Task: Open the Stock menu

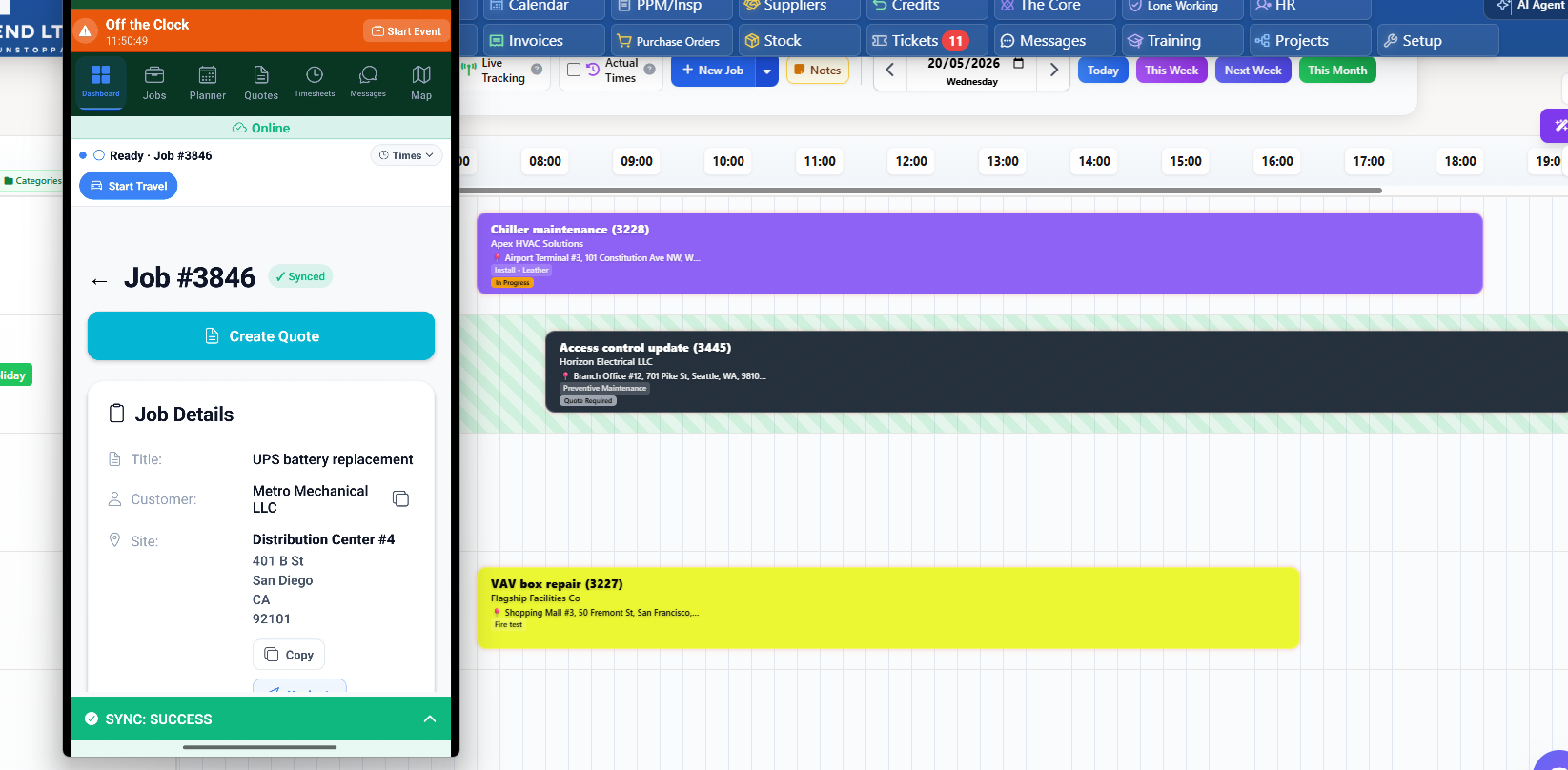Action: click(x=799, y=41)
